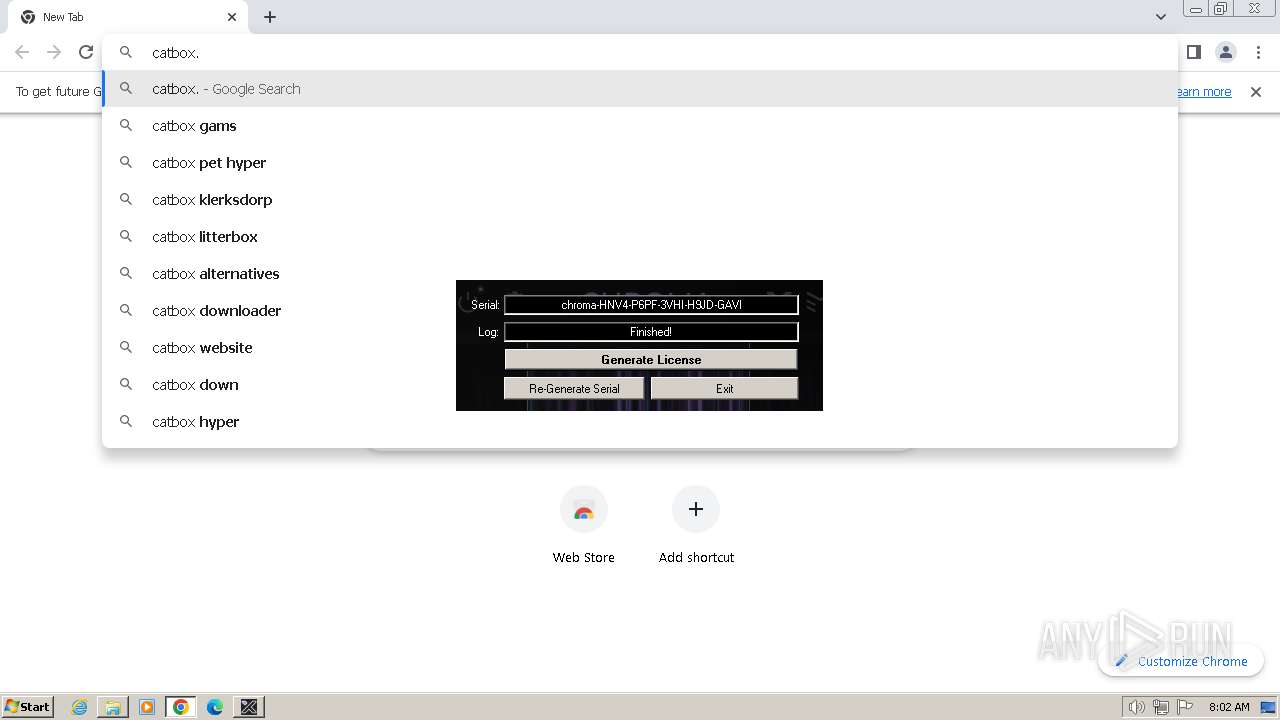Click the Add shortcut plus icon
The height and width of the screenshot is (720, 1280).
[696, 509]
